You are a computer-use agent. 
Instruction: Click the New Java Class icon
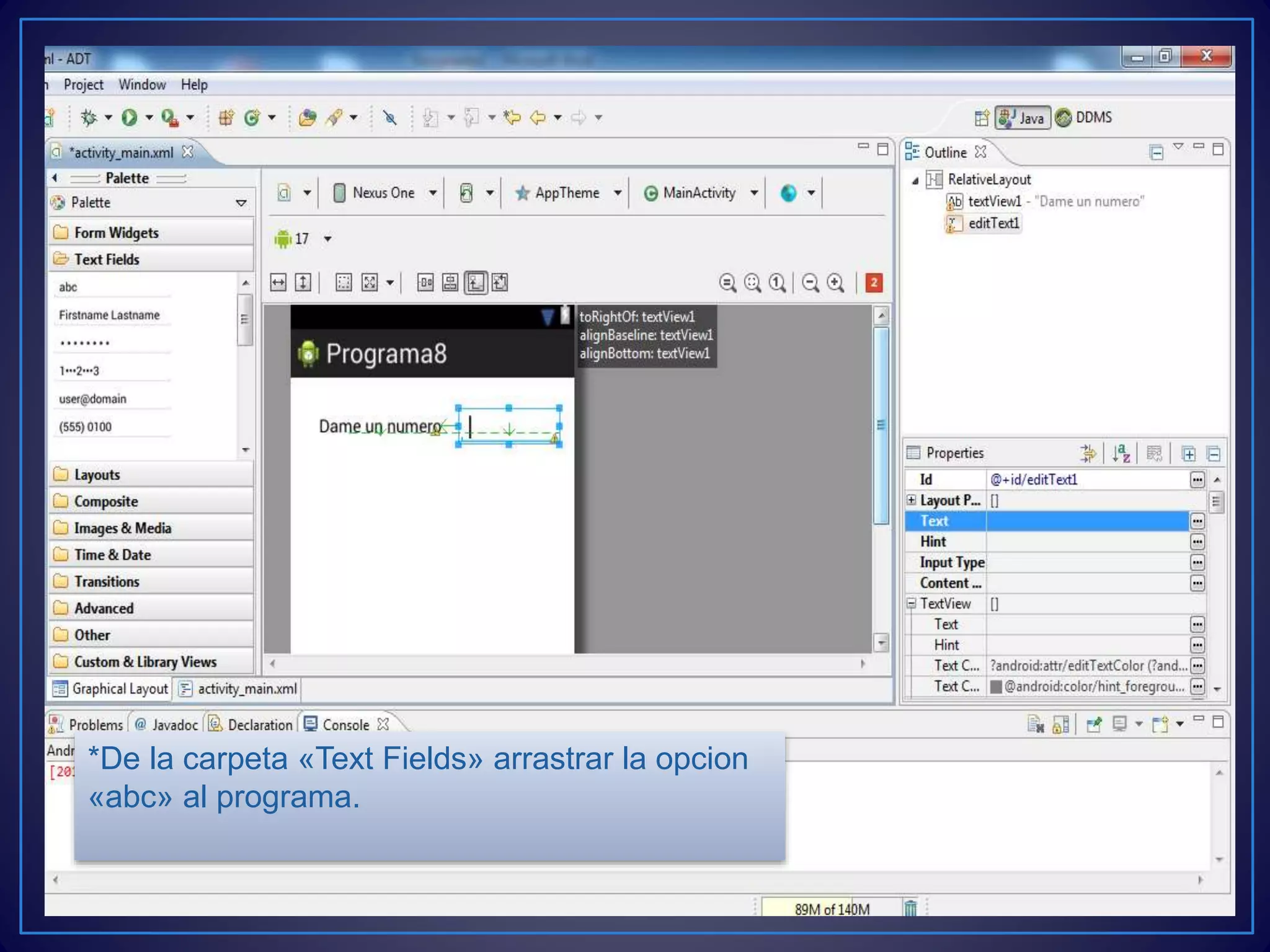[x=252, y=117]
